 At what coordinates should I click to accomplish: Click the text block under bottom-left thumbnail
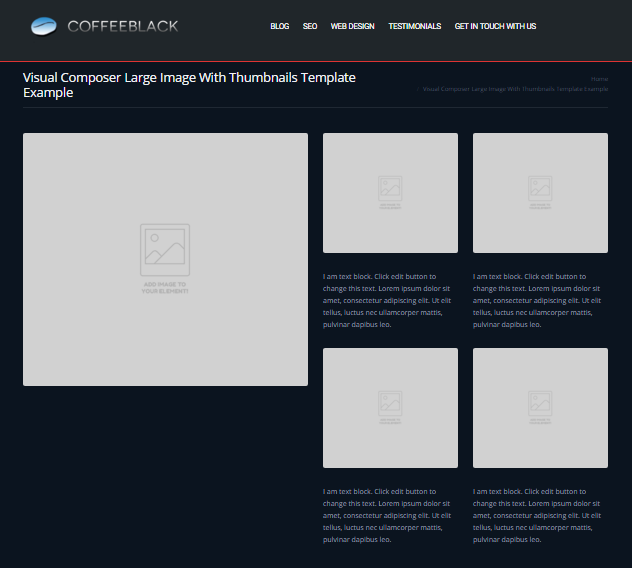coord(387,515)
